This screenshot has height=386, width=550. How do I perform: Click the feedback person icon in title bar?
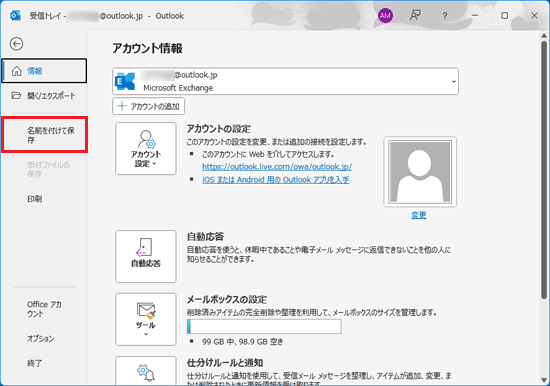[x=415, y=15]
